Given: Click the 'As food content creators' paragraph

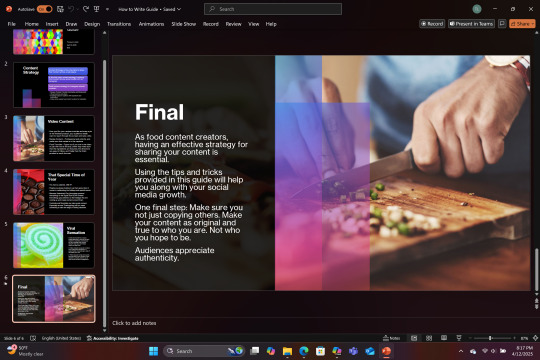Looking at the screenshot, I should (x=191, y=148).
